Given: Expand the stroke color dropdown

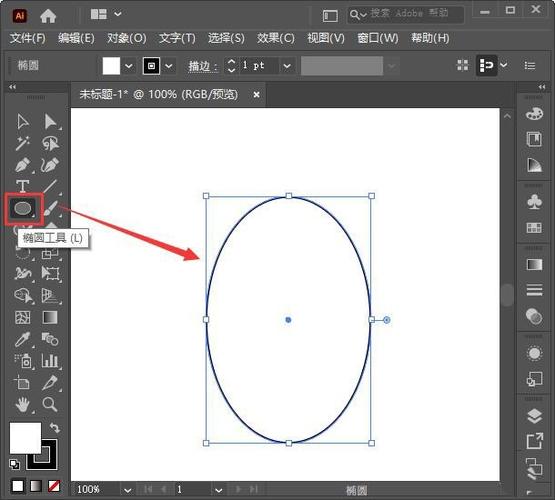Looking at the screenshot, I should pyautogui.click(x=169, y=66).
